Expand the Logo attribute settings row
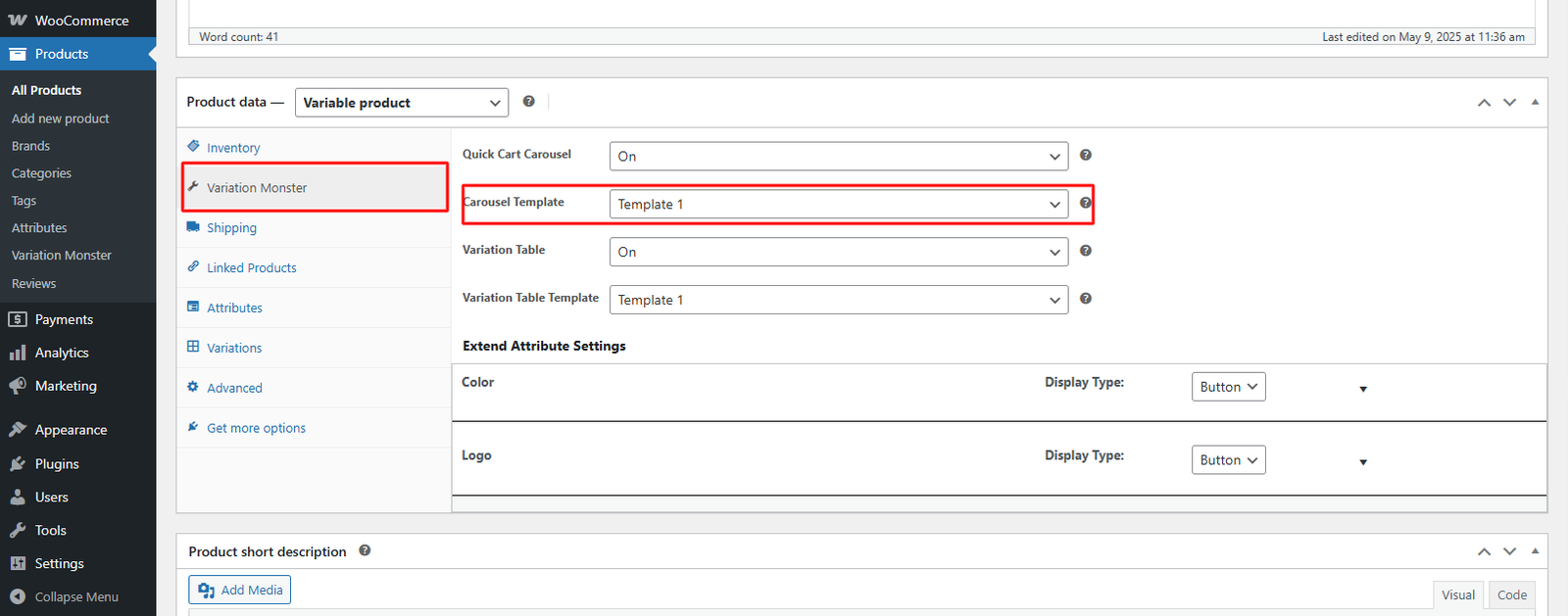 (x=1362, y=462)
